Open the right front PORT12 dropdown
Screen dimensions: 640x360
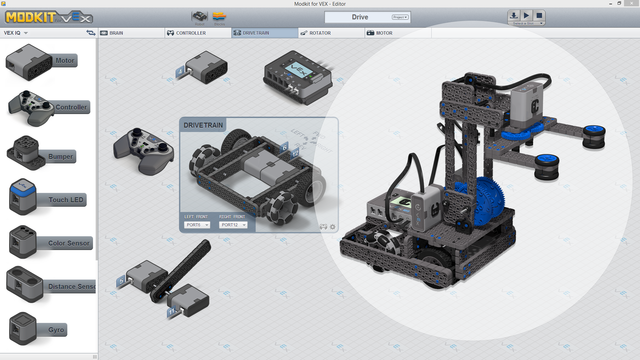pyautogui.click(x=233, y=225)
